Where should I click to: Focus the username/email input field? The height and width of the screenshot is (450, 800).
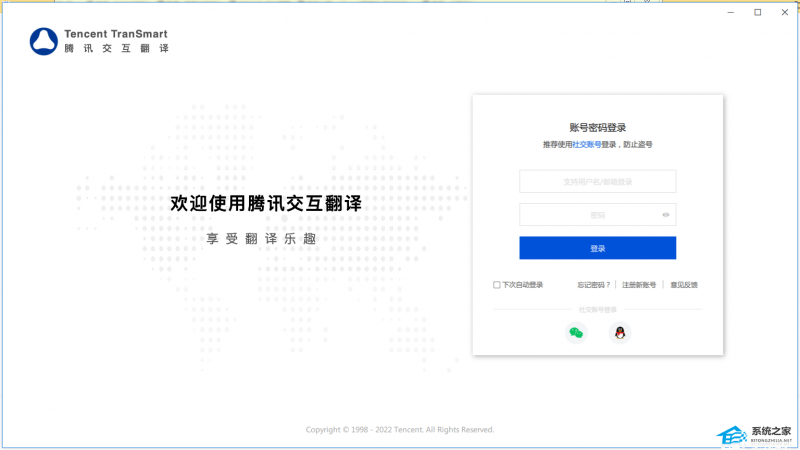pyautogui.click(x=597, y=182)
